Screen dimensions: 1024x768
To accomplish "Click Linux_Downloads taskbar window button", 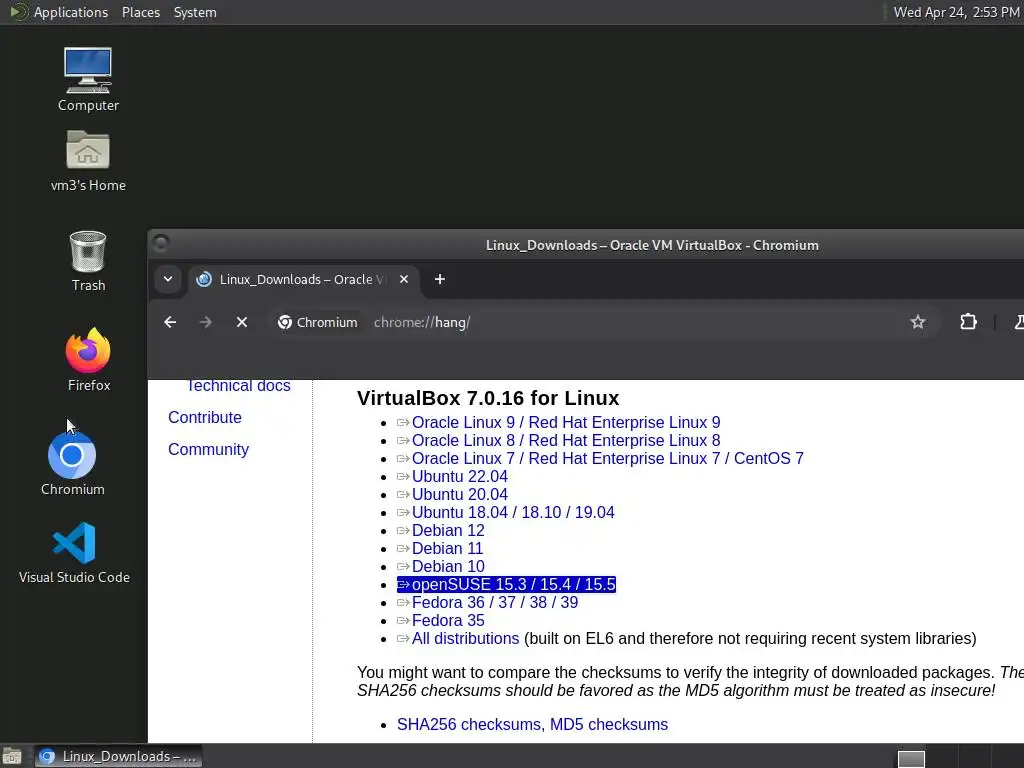I will [118, 756].
